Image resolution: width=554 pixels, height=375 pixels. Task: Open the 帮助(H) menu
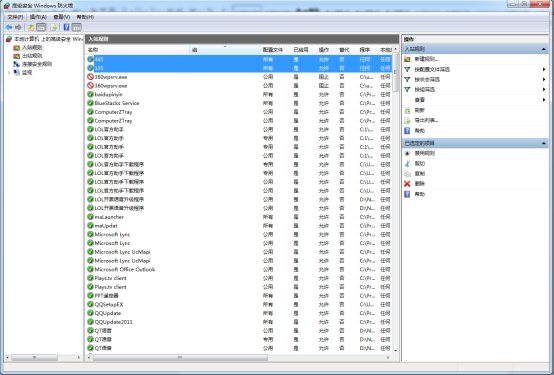click(x=85, y=17)
